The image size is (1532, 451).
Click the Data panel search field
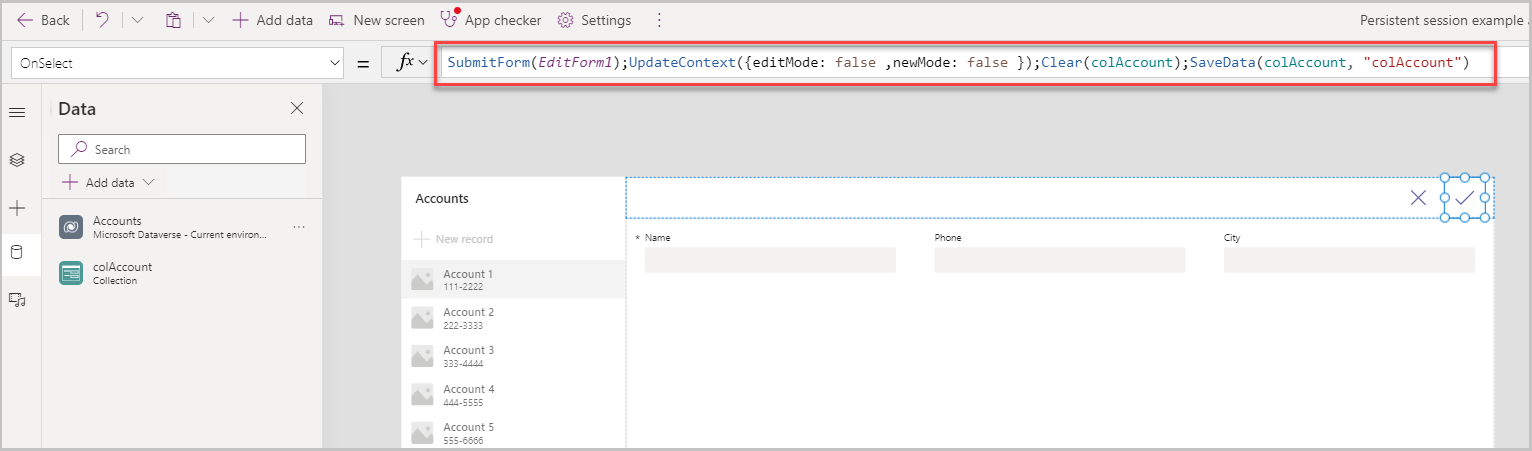[182, 149]
